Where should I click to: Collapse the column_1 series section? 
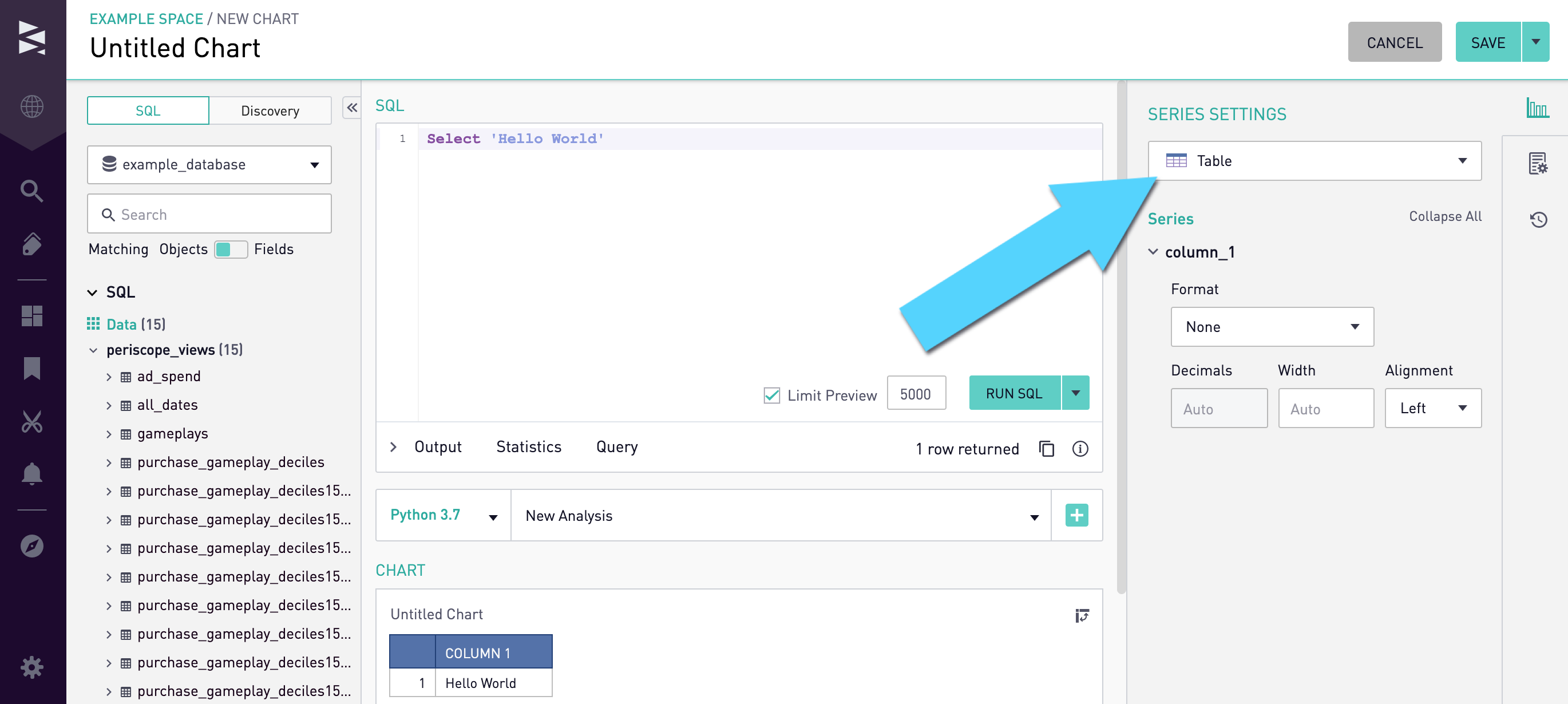[1153, 251]
